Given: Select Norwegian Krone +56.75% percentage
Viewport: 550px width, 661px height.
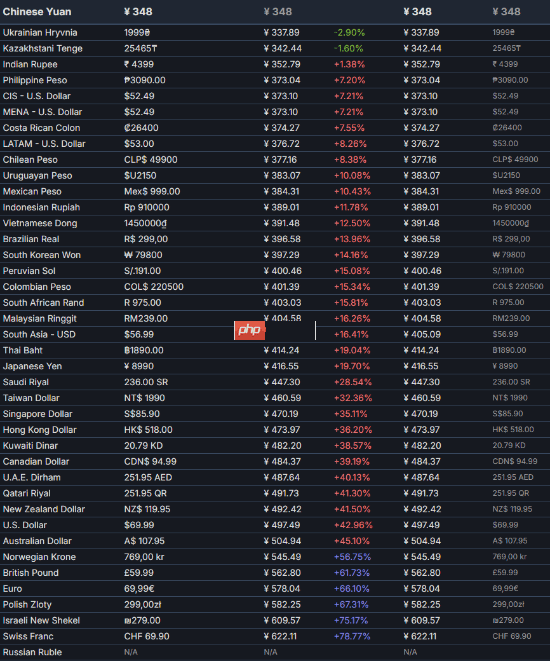Looking at the screenshot, I should point(352,557).
